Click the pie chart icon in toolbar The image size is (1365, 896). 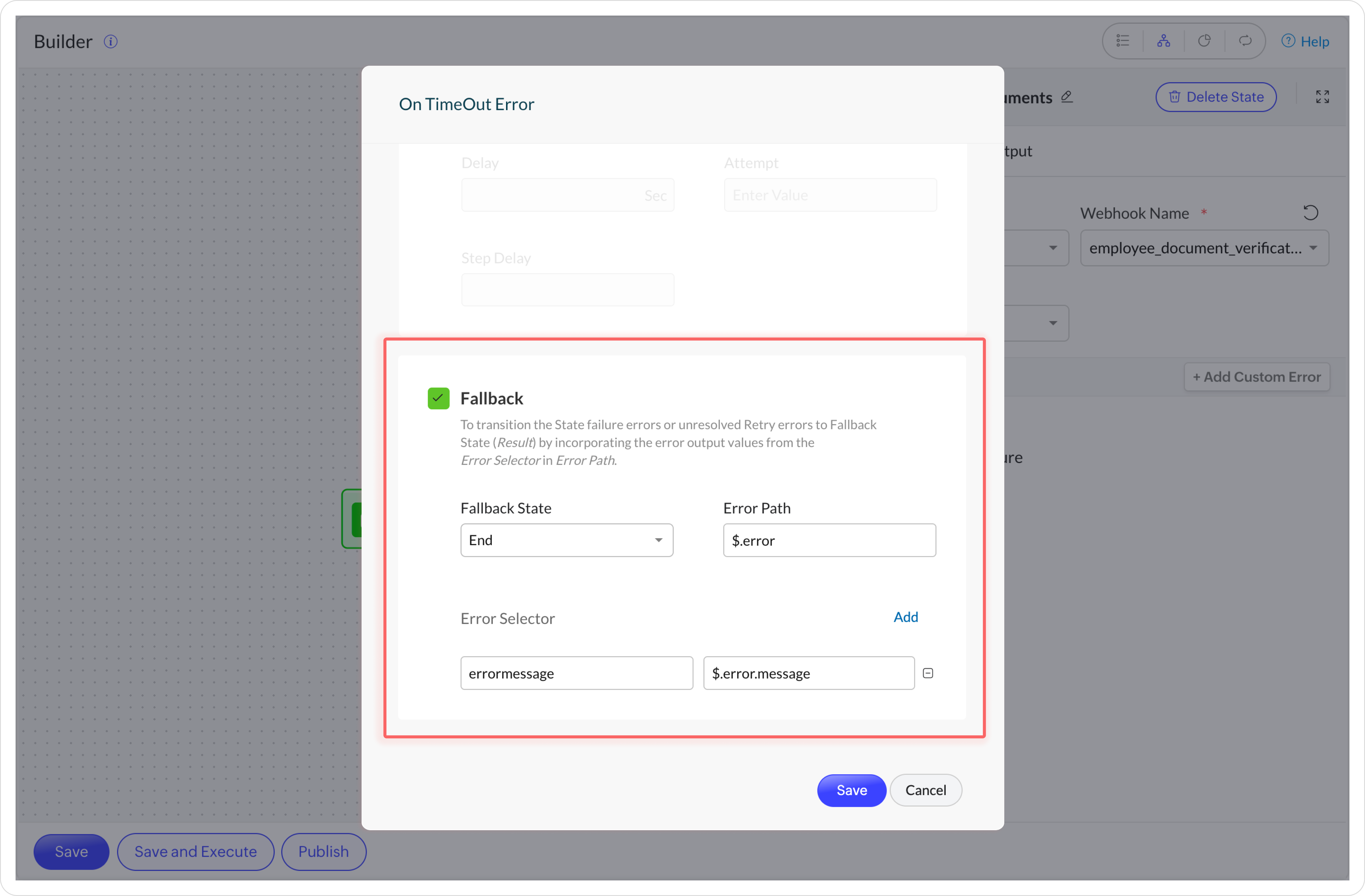[1204, 41]
